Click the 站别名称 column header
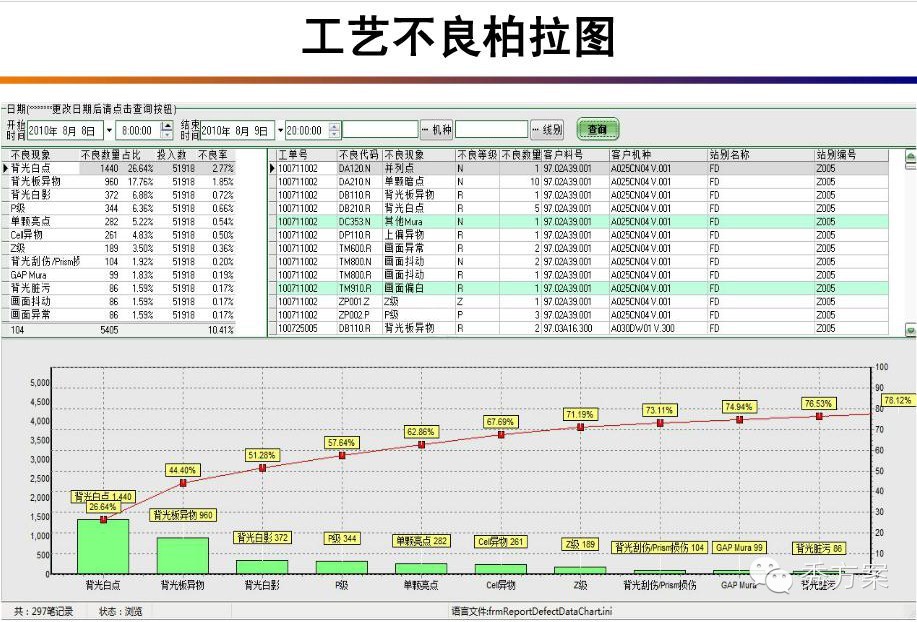 [x=730, y=156]
